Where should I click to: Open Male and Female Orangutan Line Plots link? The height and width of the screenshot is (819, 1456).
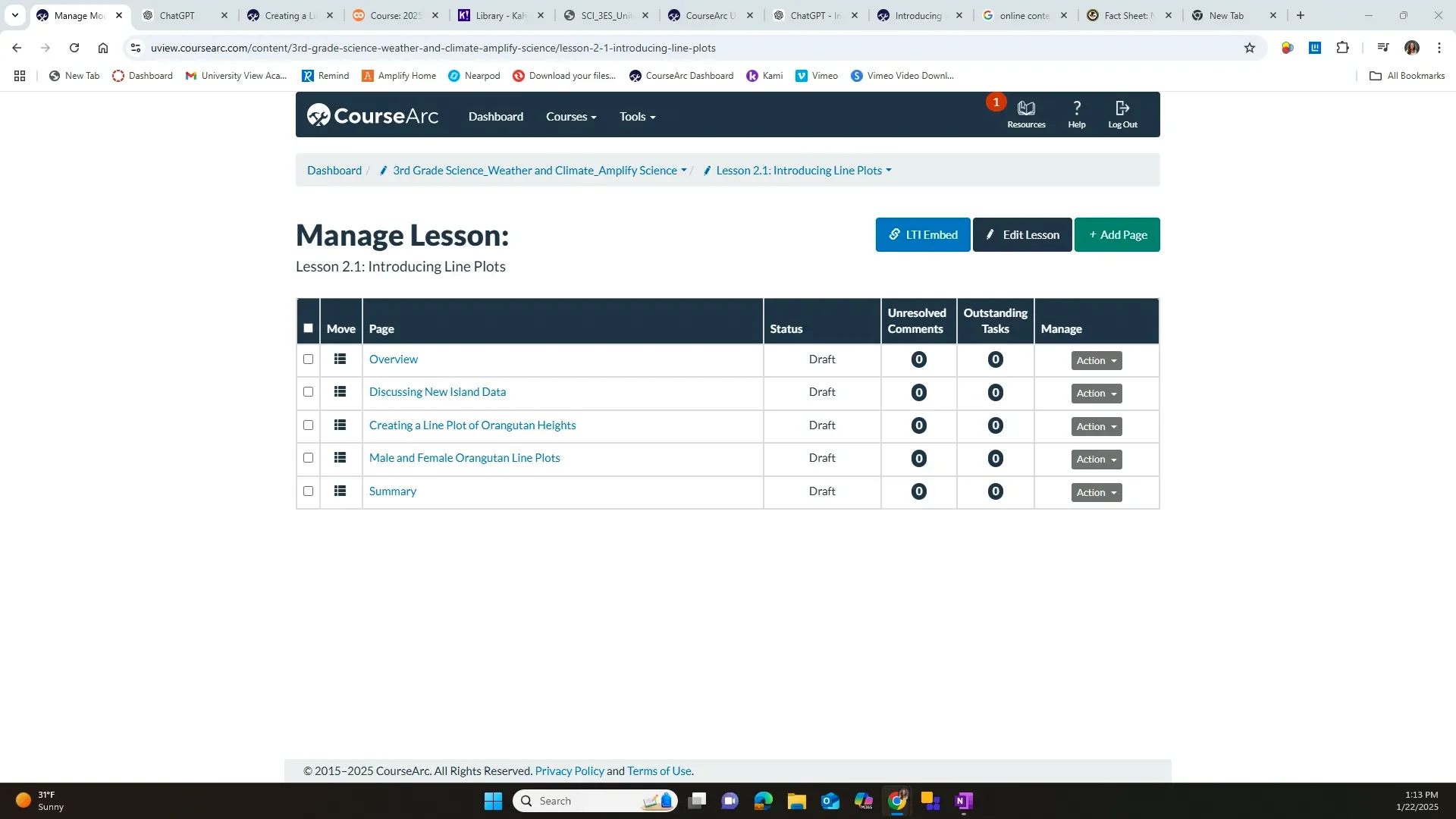(464, 458)
